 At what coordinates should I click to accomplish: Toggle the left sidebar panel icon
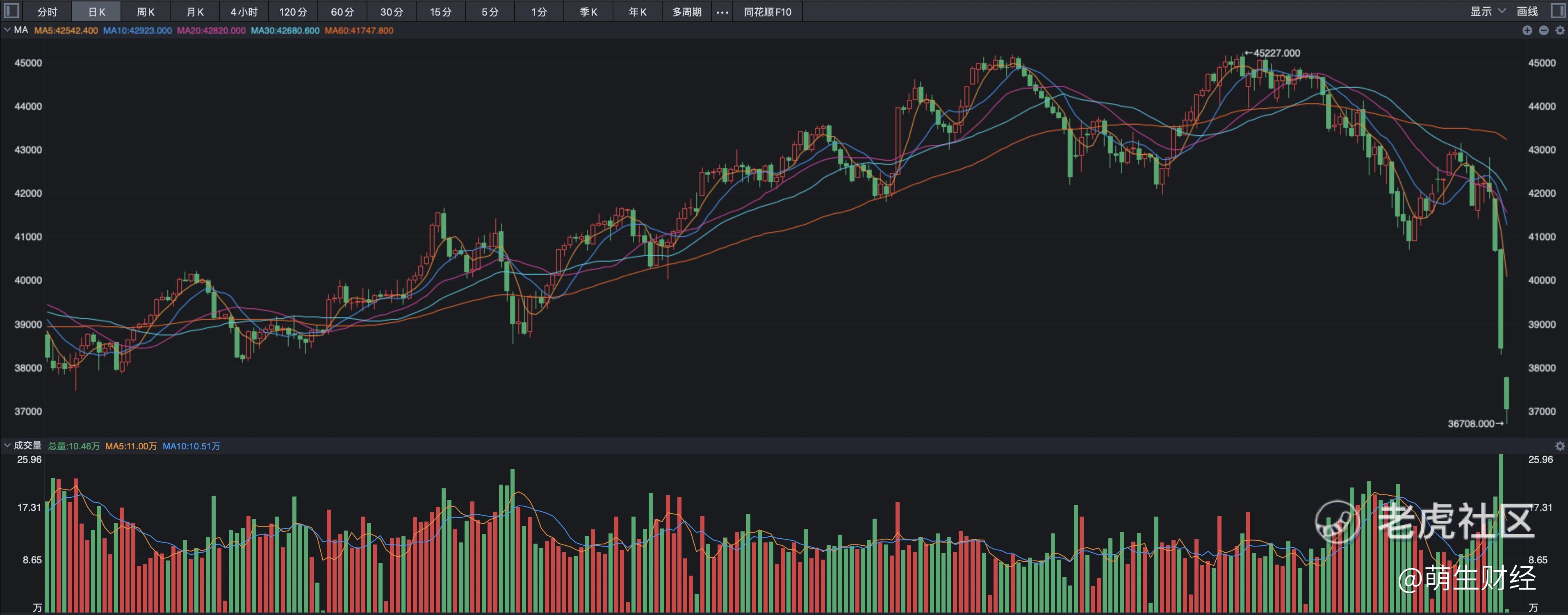11,11
